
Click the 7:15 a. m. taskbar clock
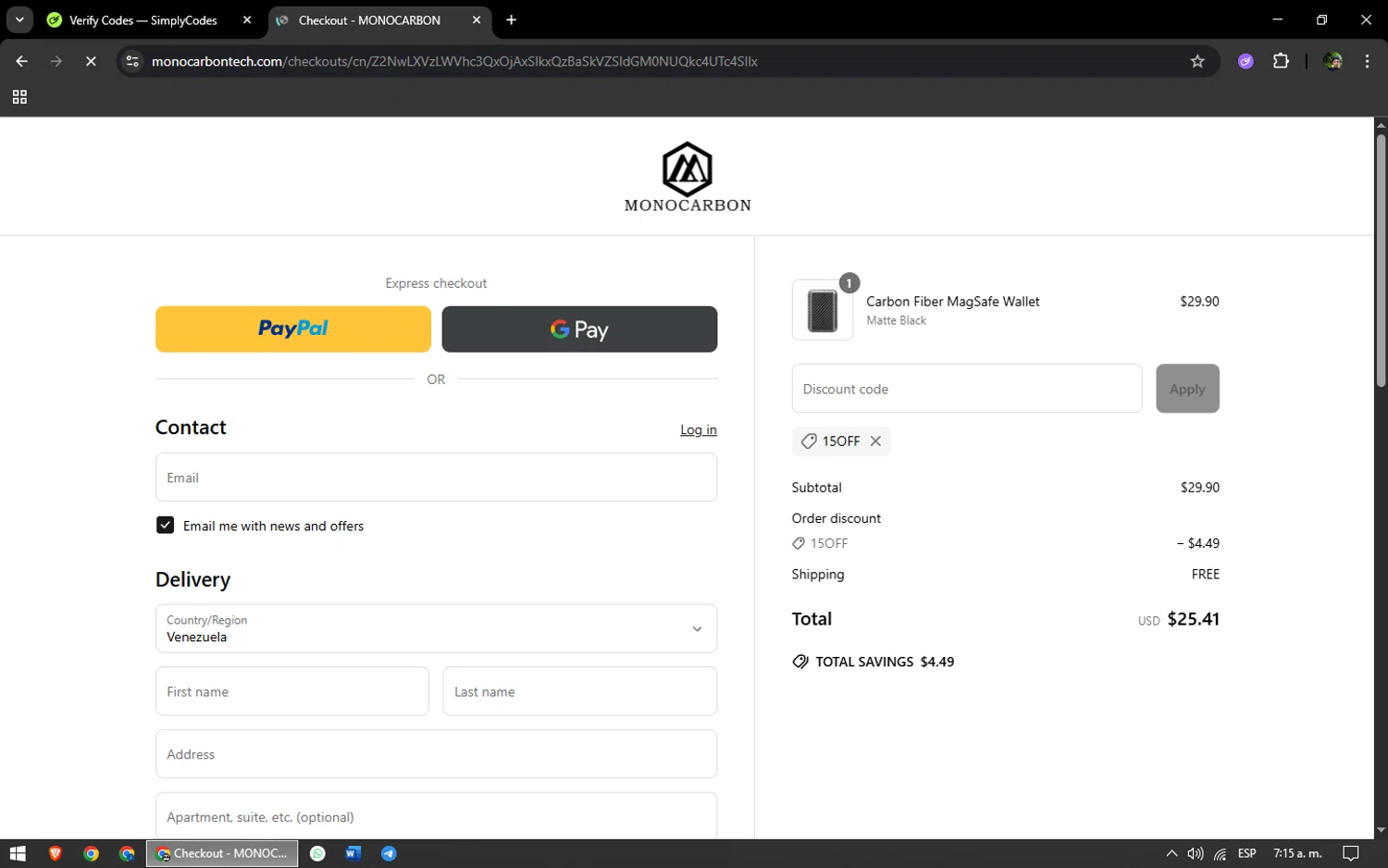coord(1297,853)
